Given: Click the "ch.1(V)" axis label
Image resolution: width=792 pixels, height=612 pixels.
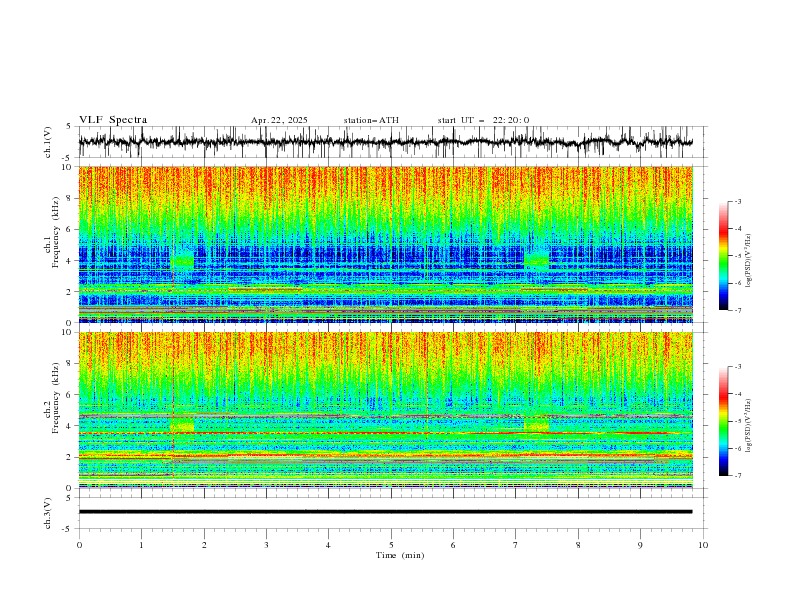Looking at the screenshot, I should click(48, 142).
